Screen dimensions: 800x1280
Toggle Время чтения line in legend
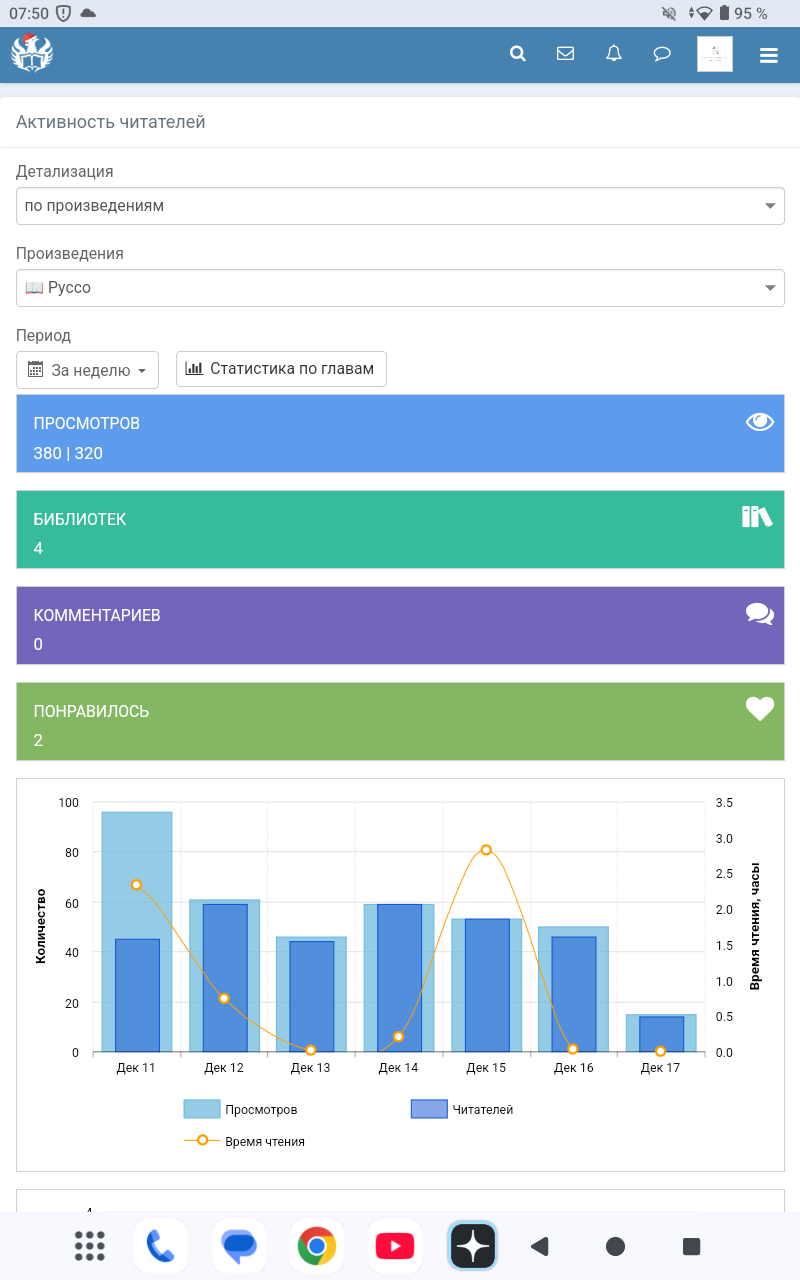[245, 1141]
